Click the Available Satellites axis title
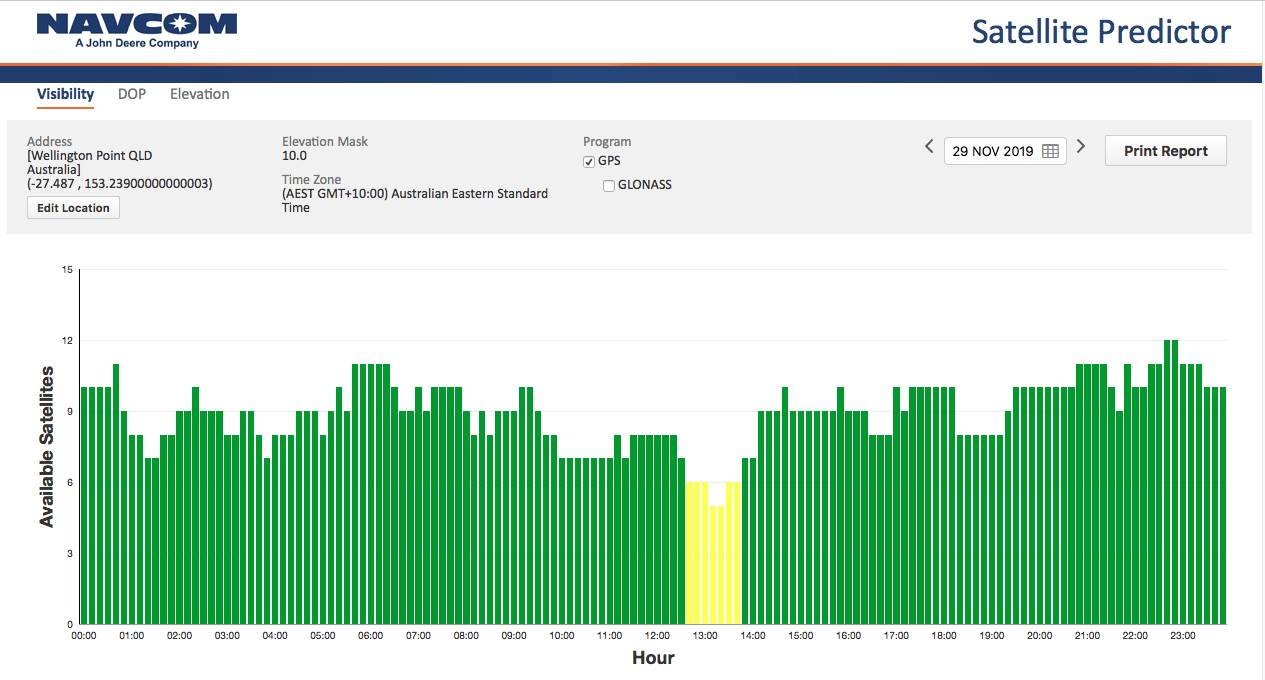 46,447
